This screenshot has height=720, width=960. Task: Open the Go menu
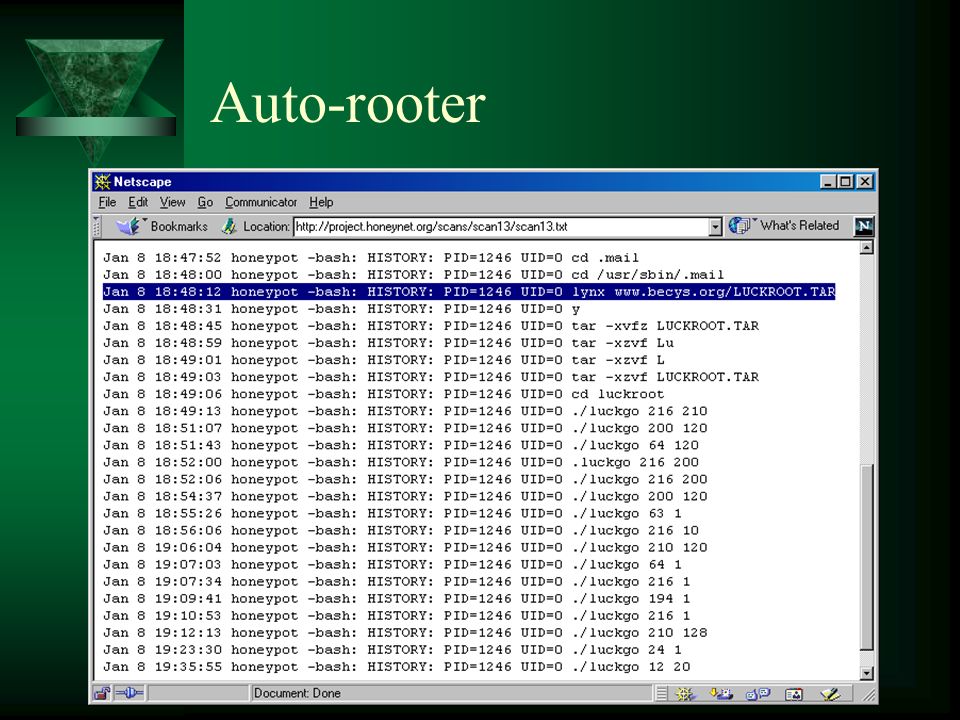(204, 202)
